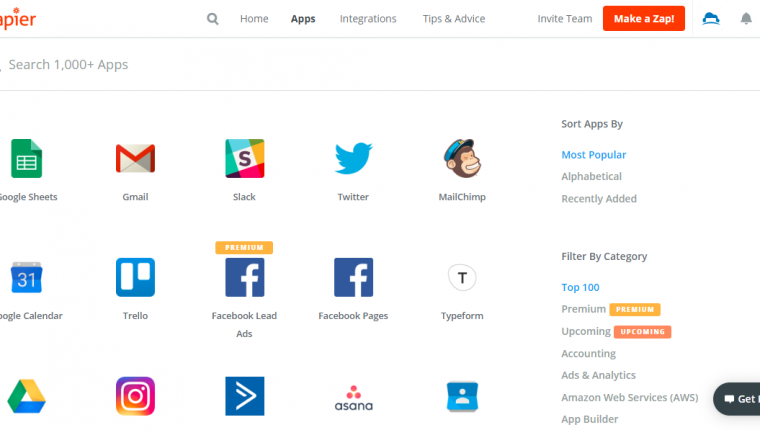The image size is (760, 430).
Task: Click the Instagram app icon
Action: [x=135, y=396]
